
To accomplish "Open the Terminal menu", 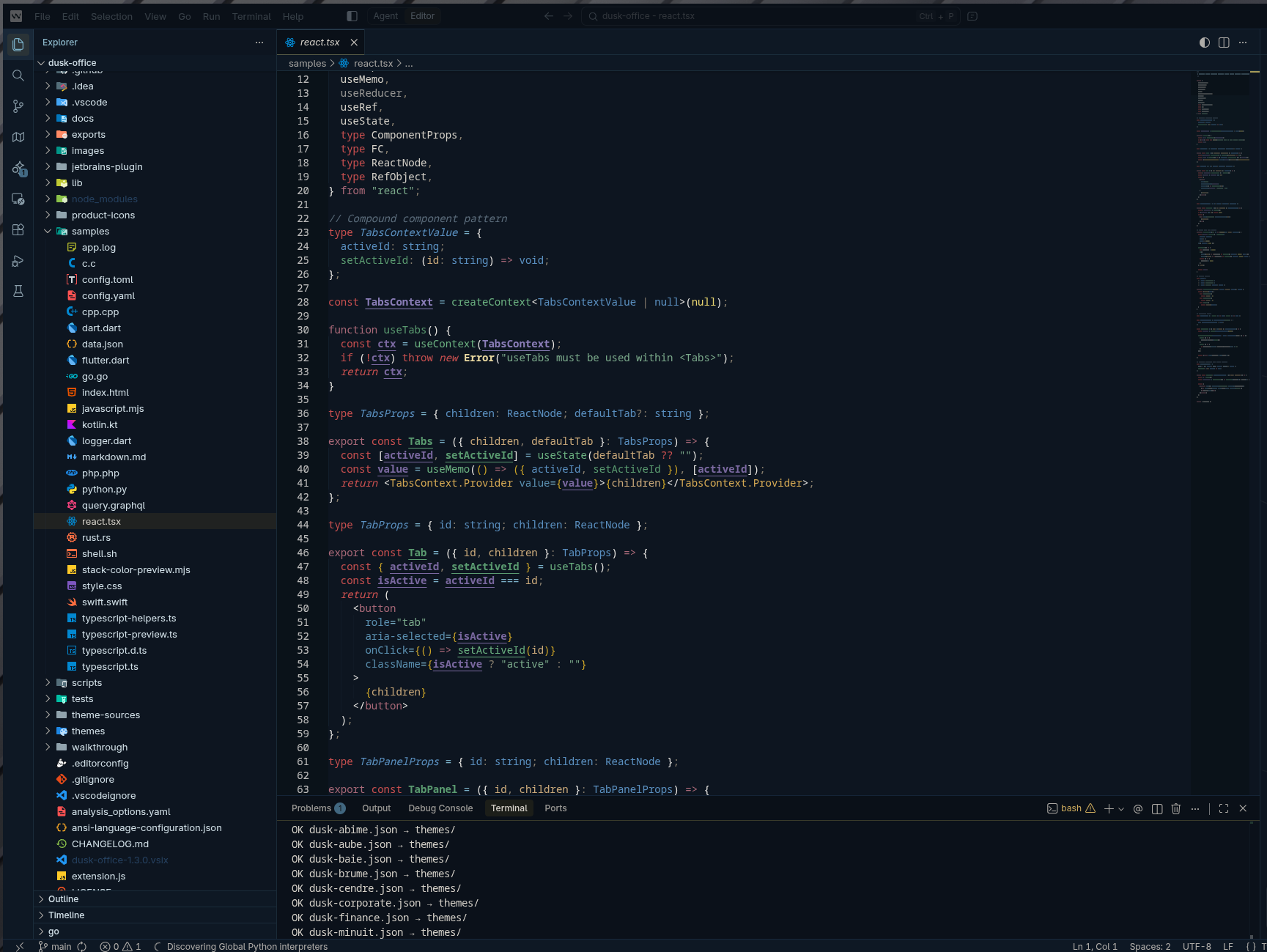I will click(x=251, y=16).
